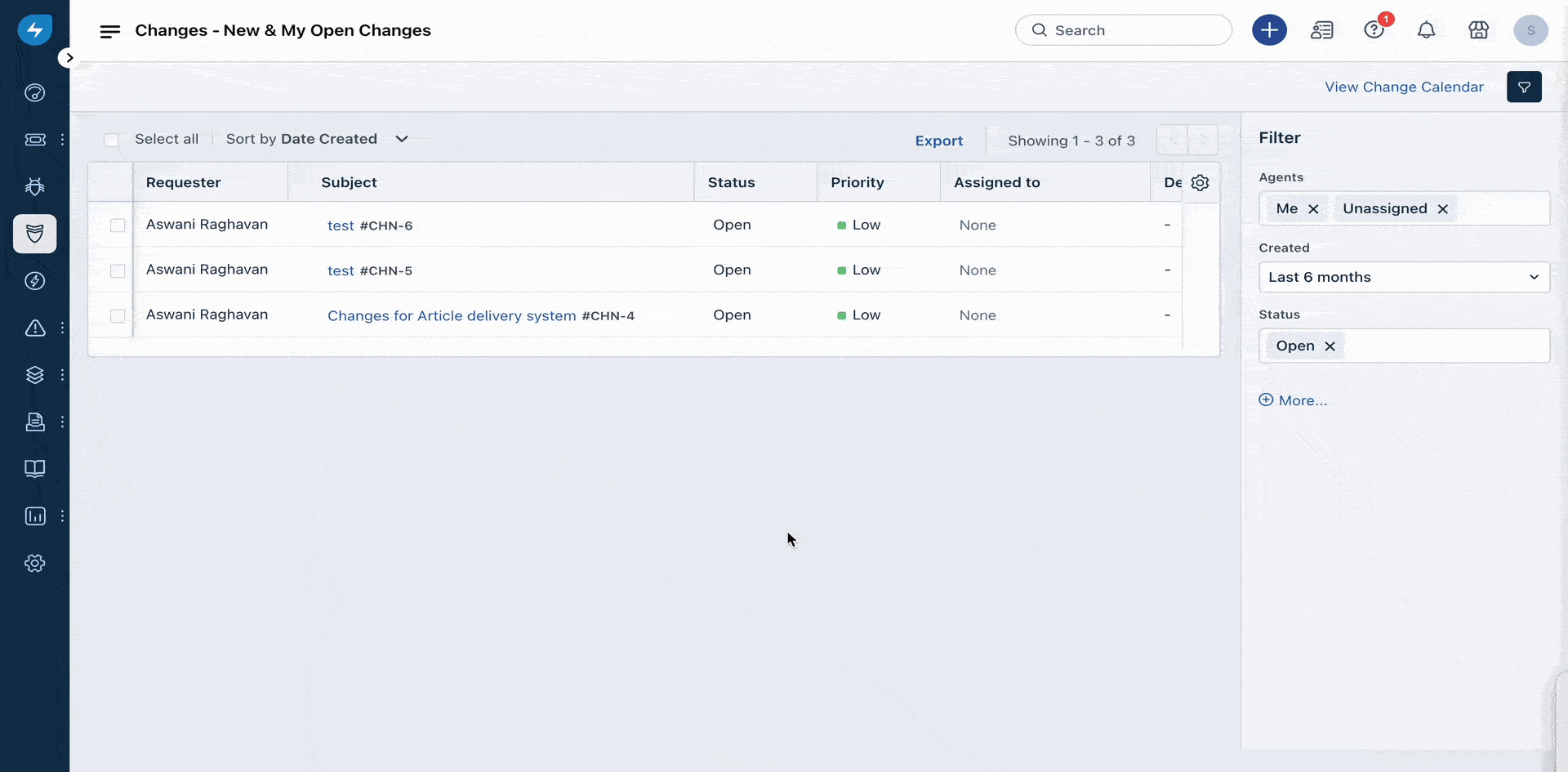This screenshot has height=772, width=1568.
Task: Open more options beside Reports icon
Action: (62, 516)
